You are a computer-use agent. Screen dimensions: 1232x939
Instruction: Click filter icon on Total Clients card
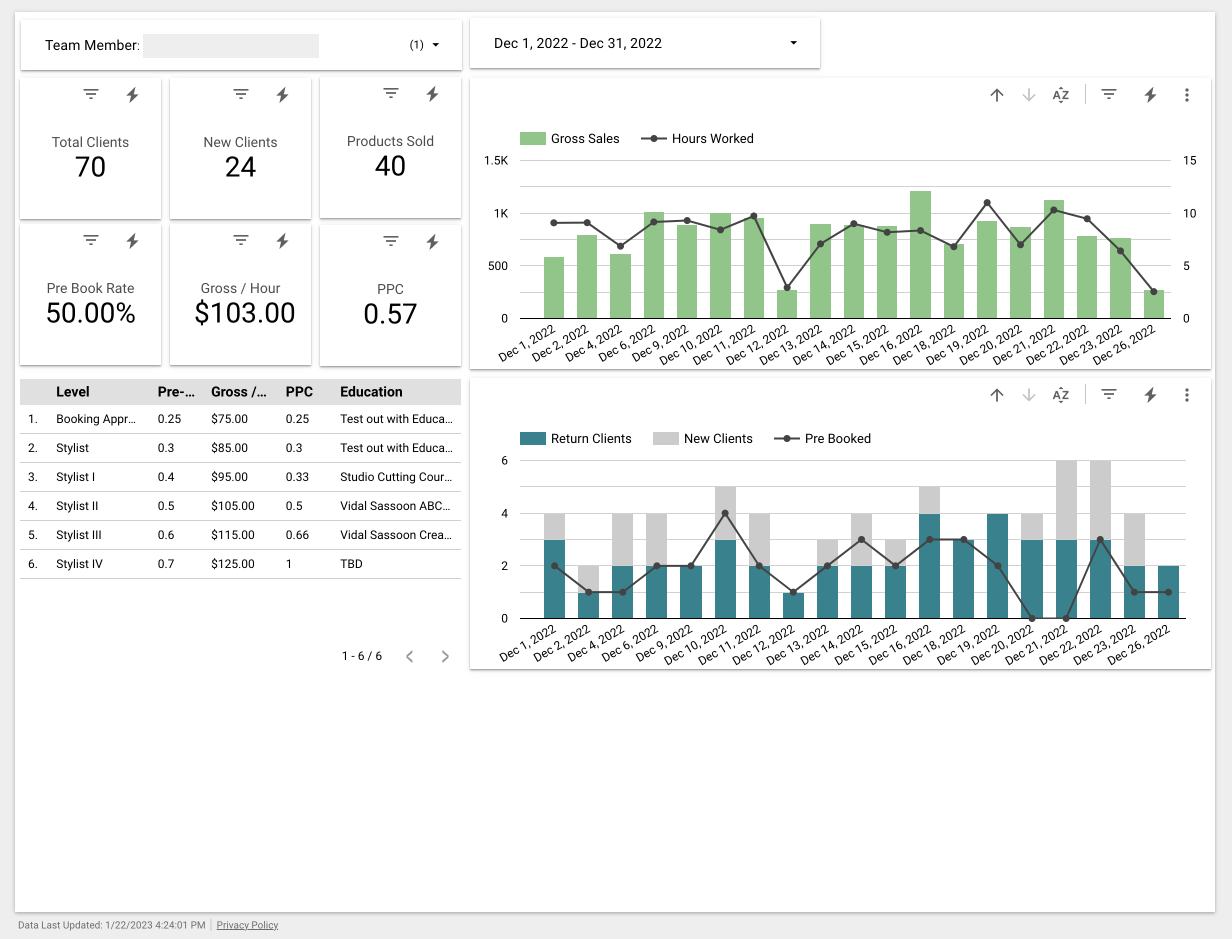pos(91,94)
